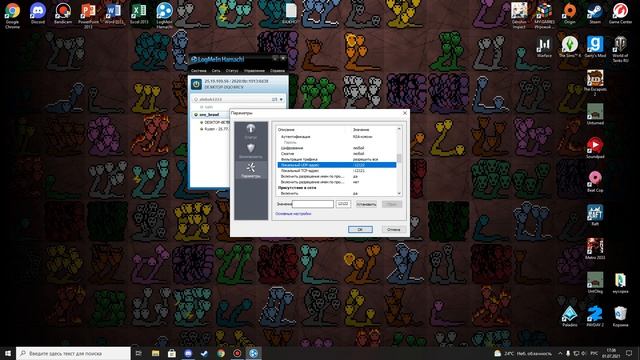640x360 pixels.
Task: Open MY.GAMES desktop shortcut
Action: click(x=544, y=16)
